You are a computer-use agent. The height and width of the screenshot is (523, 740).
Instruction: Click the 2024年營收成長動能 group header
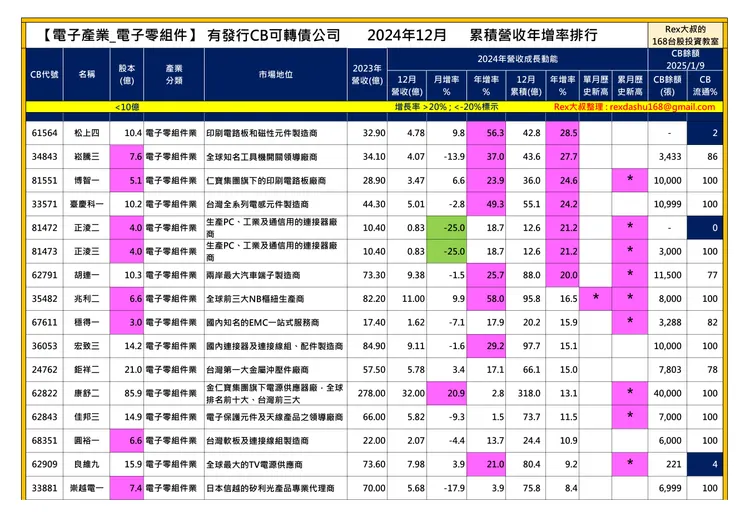(x=517, y=59)
